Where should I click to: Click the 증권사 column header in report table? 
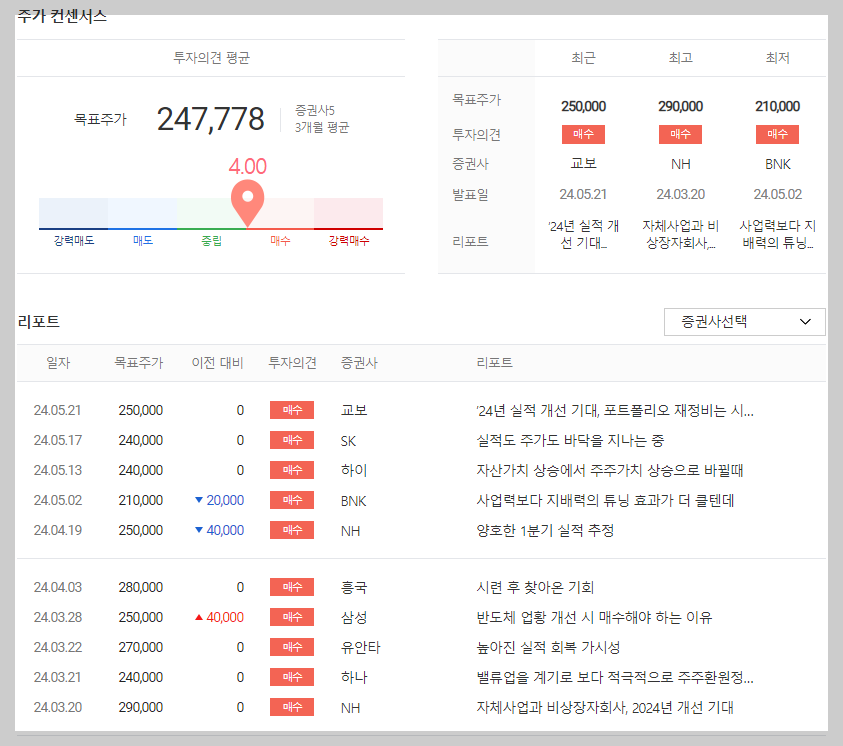[x=359, y=363]
